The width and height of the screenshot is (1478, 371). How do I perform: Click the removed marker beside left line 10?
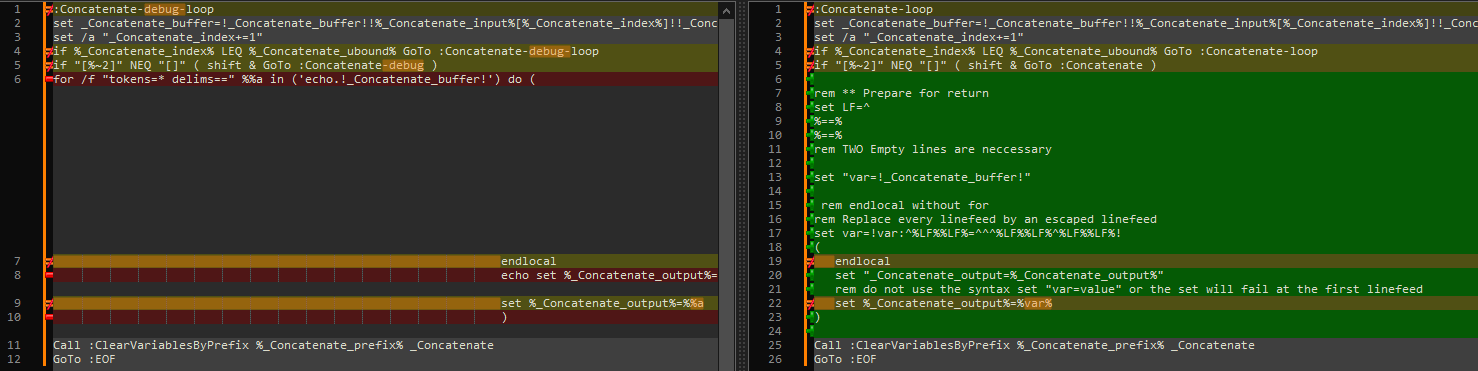[49, 317]
